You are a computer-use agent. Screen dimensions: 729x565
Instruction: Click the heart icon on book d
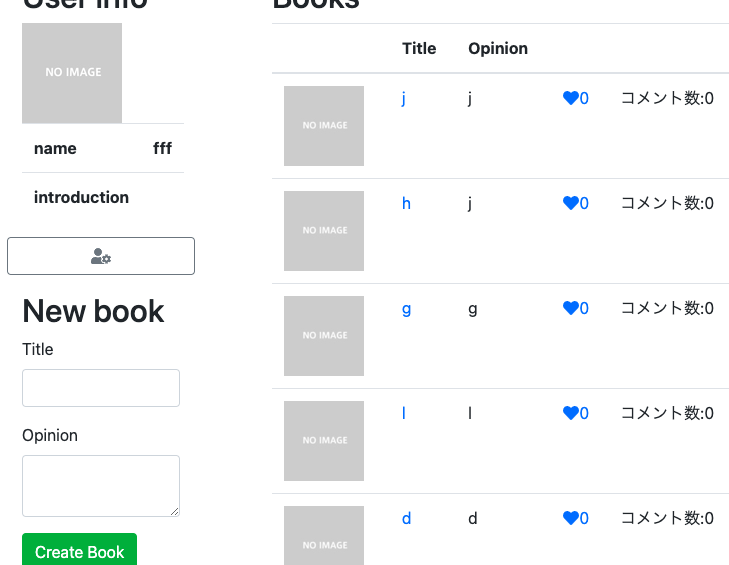pos(571,518)
